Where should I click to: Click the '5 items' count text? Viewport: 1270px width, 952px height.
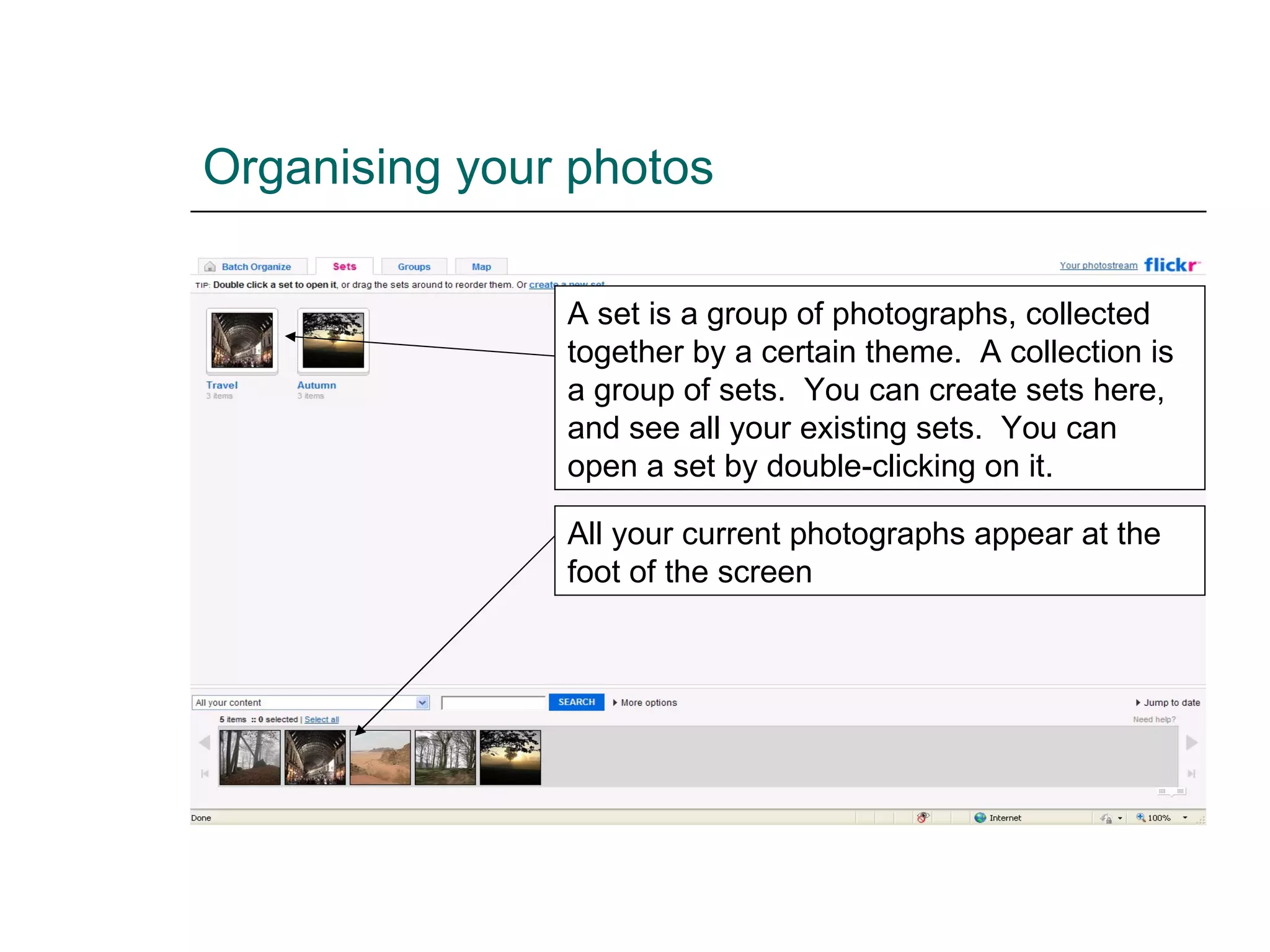click(233, 720)
